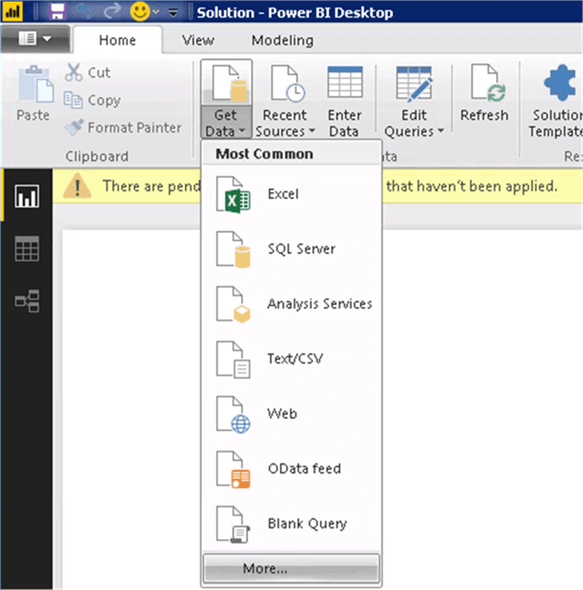Viewport: 583px width, 590px height.
Task: Click the OData feed icon
Action: (233, 470)
